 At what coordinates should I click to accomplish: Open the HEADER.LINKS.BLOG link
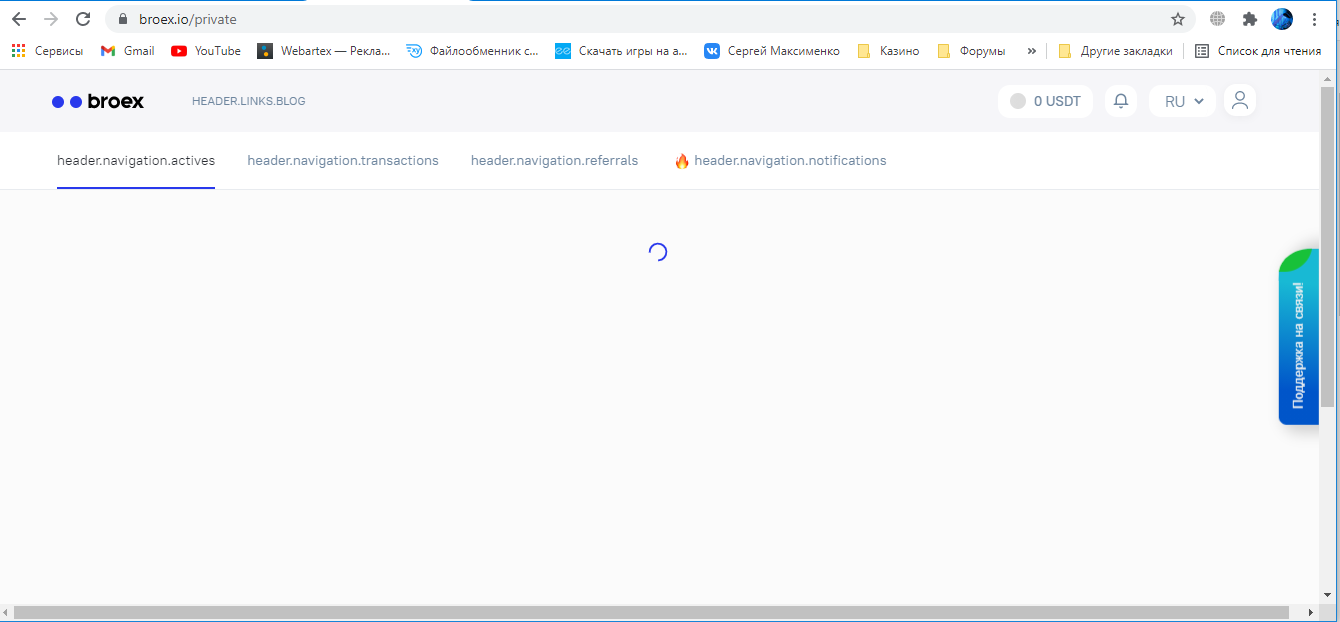248,101
